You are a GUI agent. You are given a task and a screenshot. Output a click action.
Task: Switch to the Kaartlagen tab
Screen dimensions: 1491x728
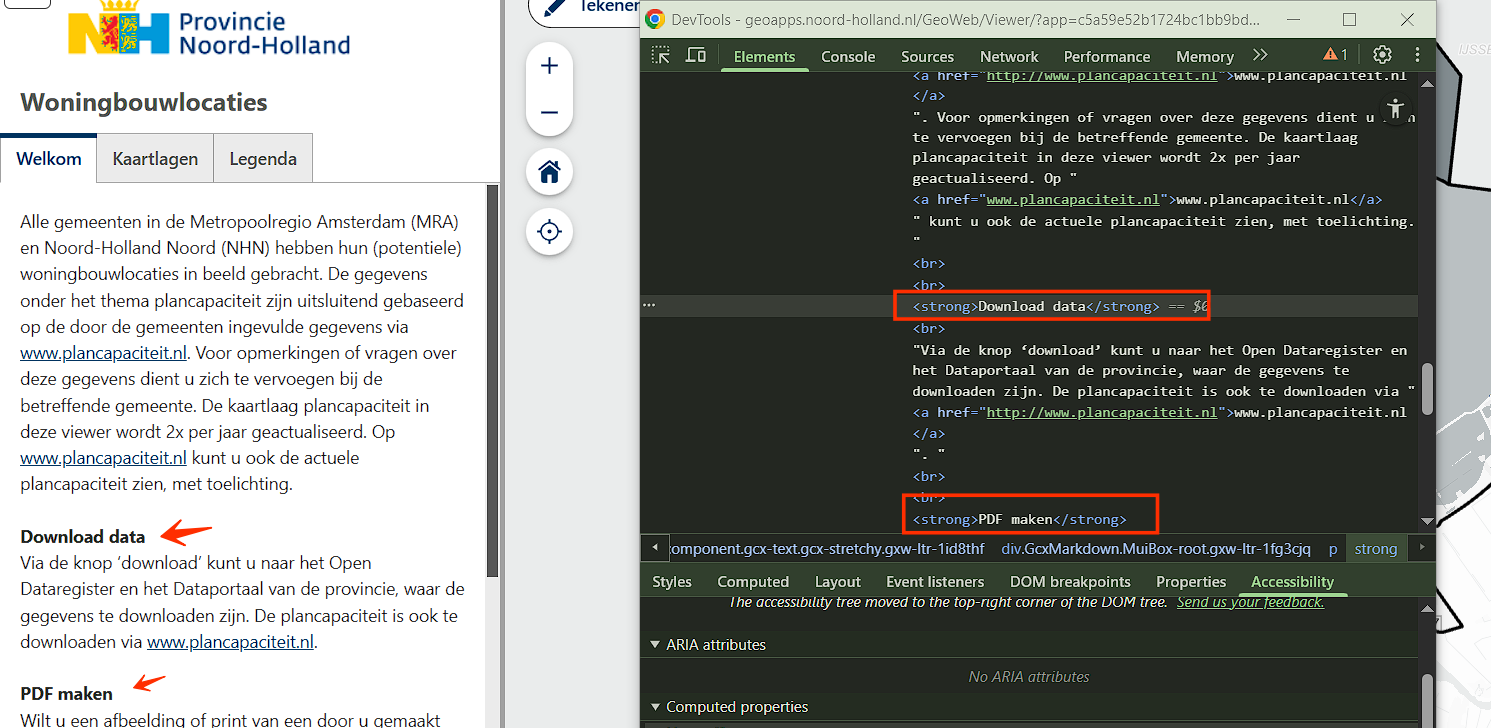155,159
